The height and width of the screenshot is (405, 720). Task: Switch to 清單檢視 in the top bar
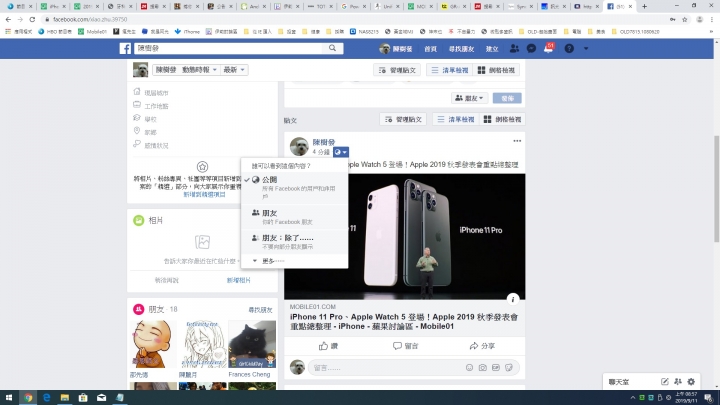450,70
